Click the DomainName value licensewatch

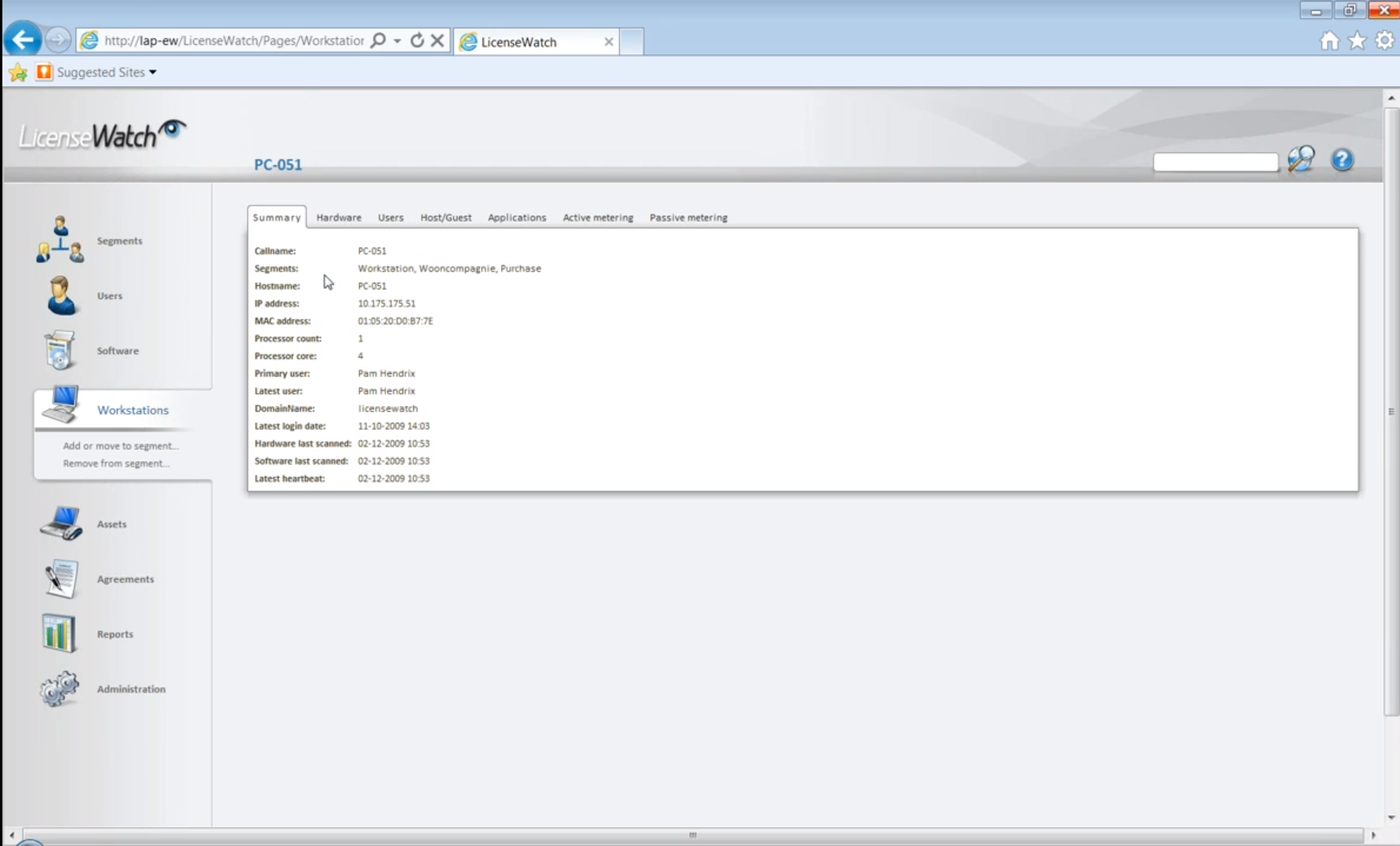point(388,408)
